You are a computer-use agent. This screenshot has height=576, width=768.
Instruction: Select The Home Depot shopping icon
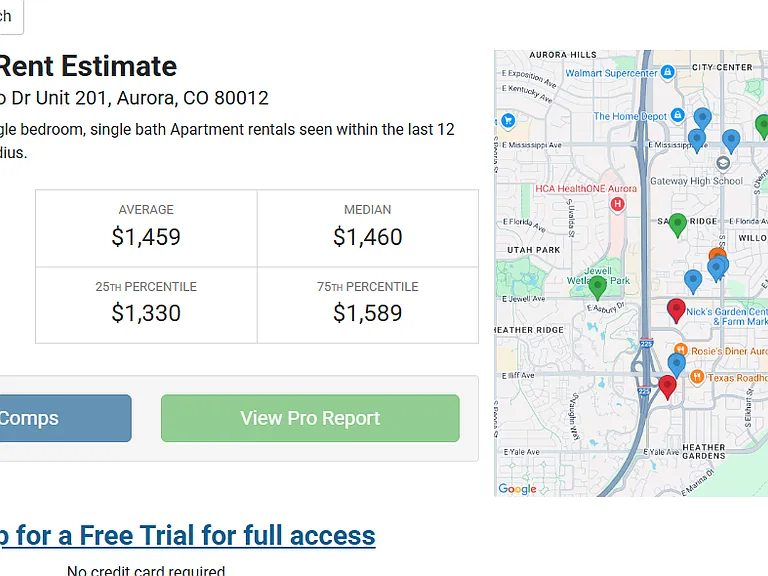tap(677, 115)
